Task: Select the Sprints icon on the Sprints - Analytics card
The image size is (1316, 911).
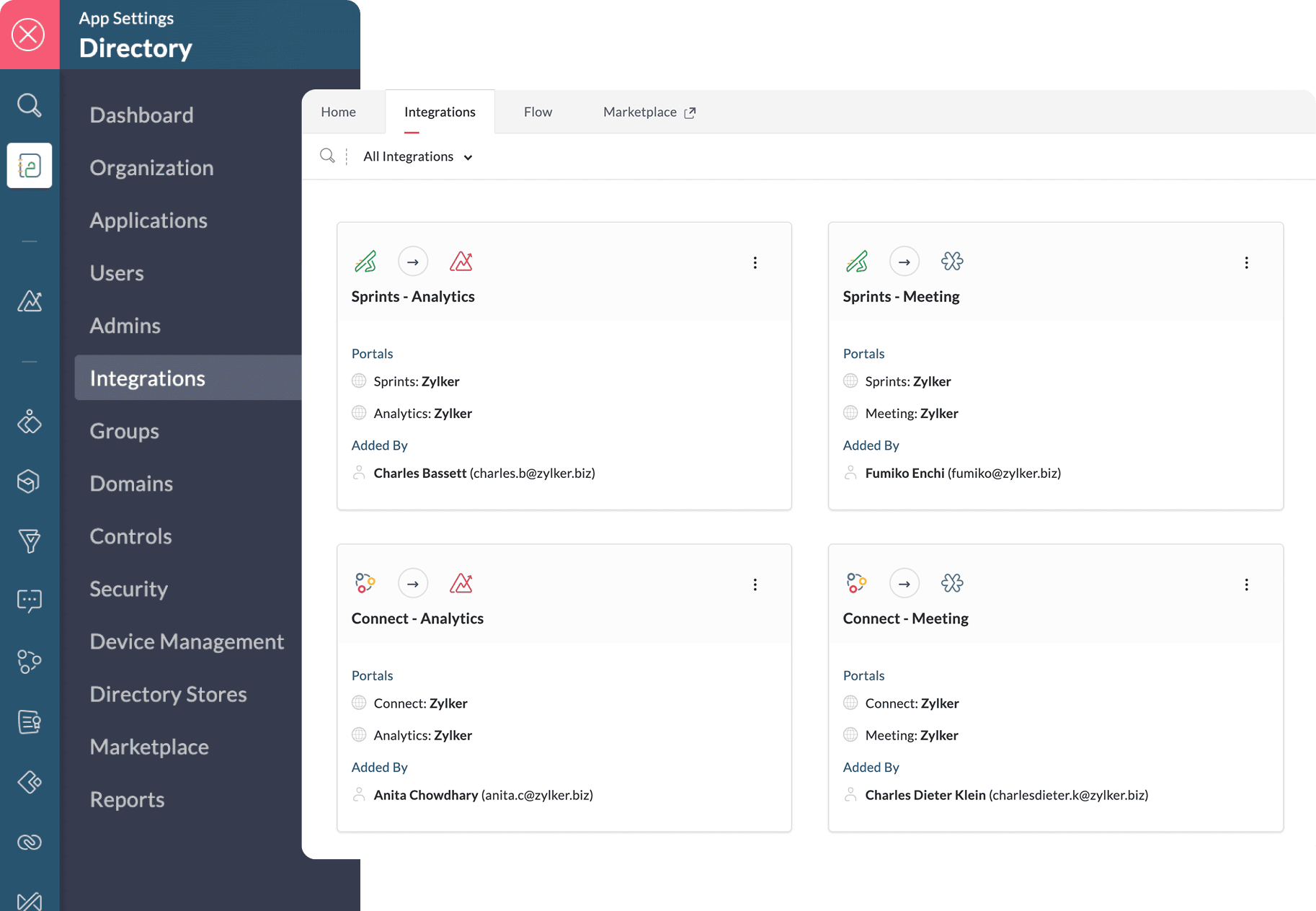Action: click(366, 261)
